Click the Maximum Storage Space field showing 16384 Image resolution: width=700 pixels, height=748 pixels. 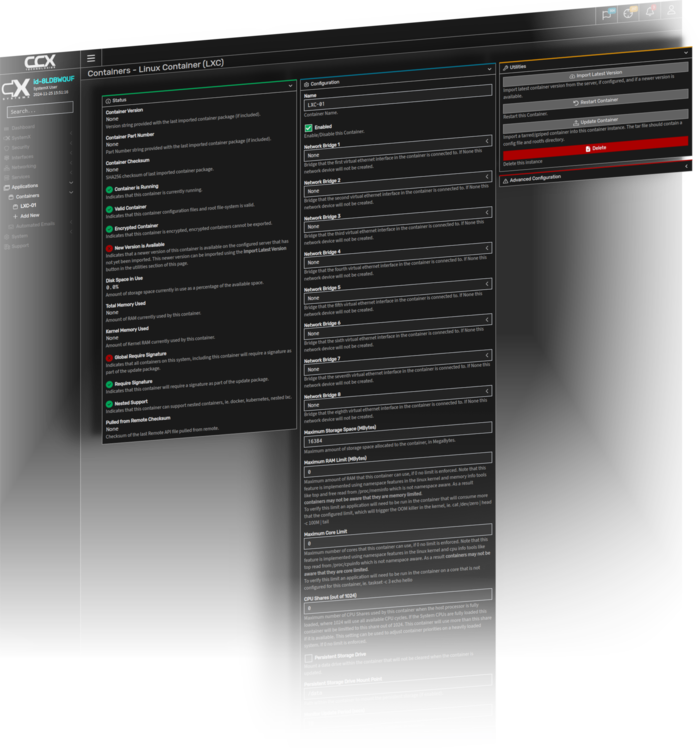point(398,435)
